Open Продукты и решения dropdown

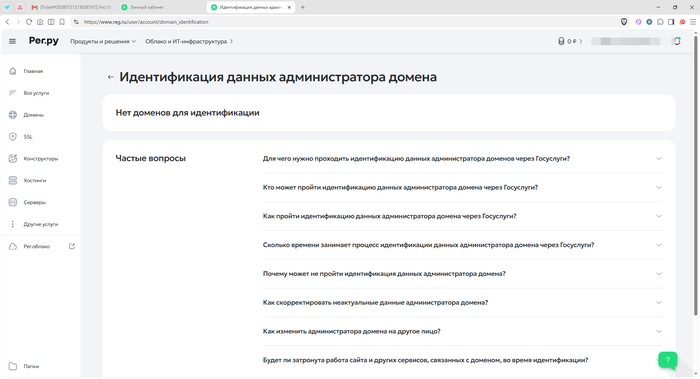[x=103, y=42]
